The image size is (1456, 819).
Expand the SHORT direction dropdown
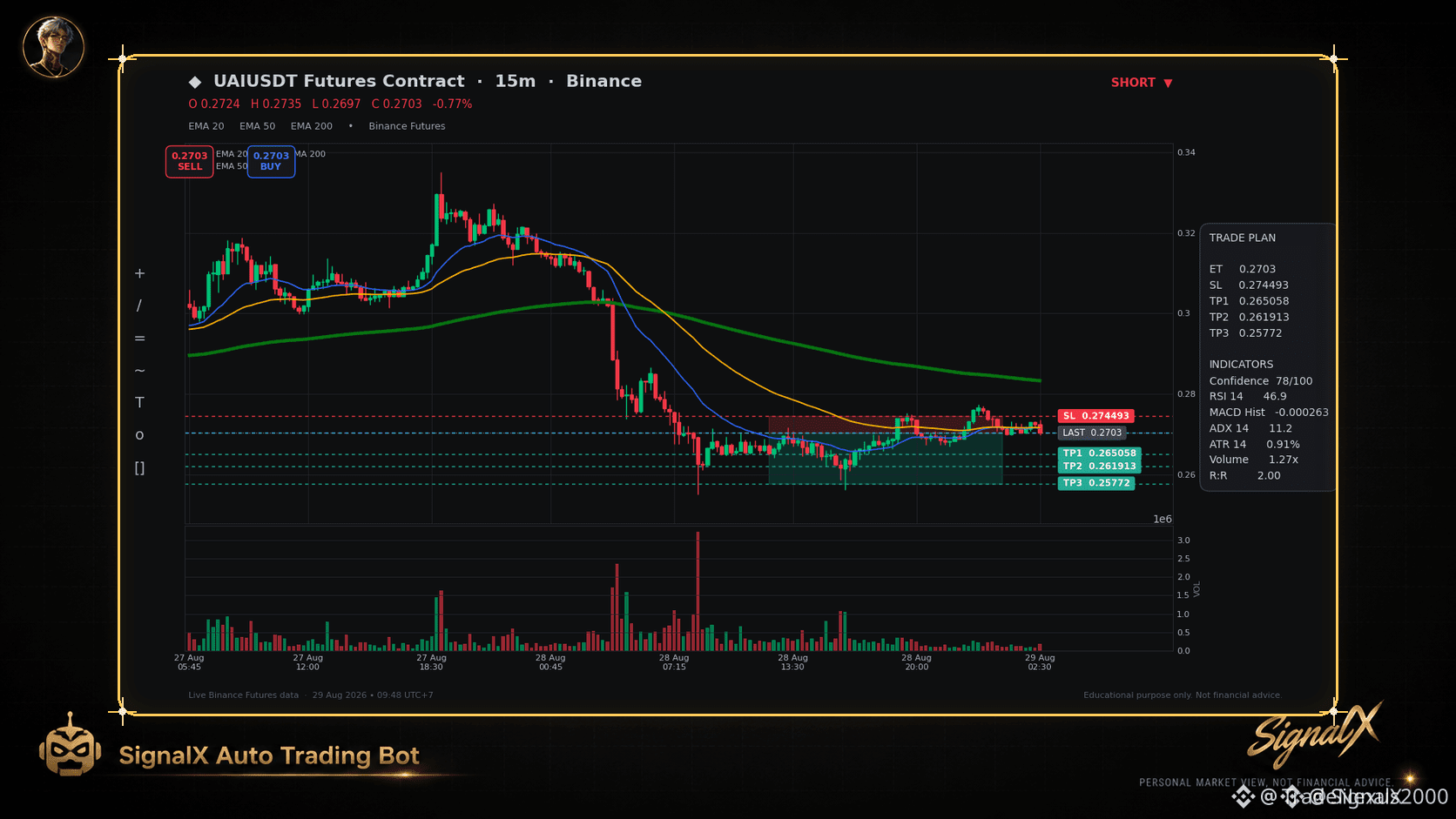(1142, 83)
